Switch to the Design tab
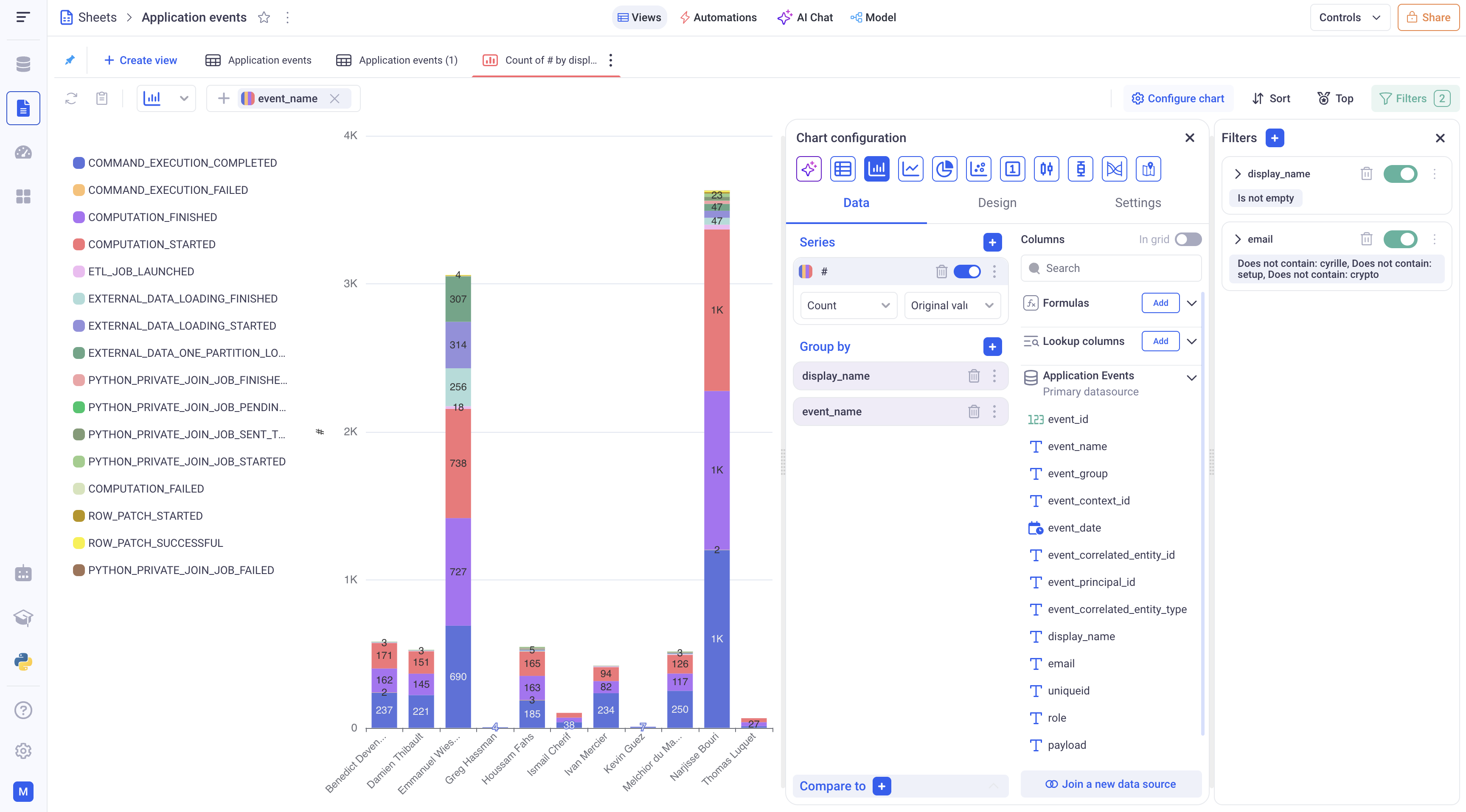This screenshot has height=812, width=1466. tap(997, 203)
